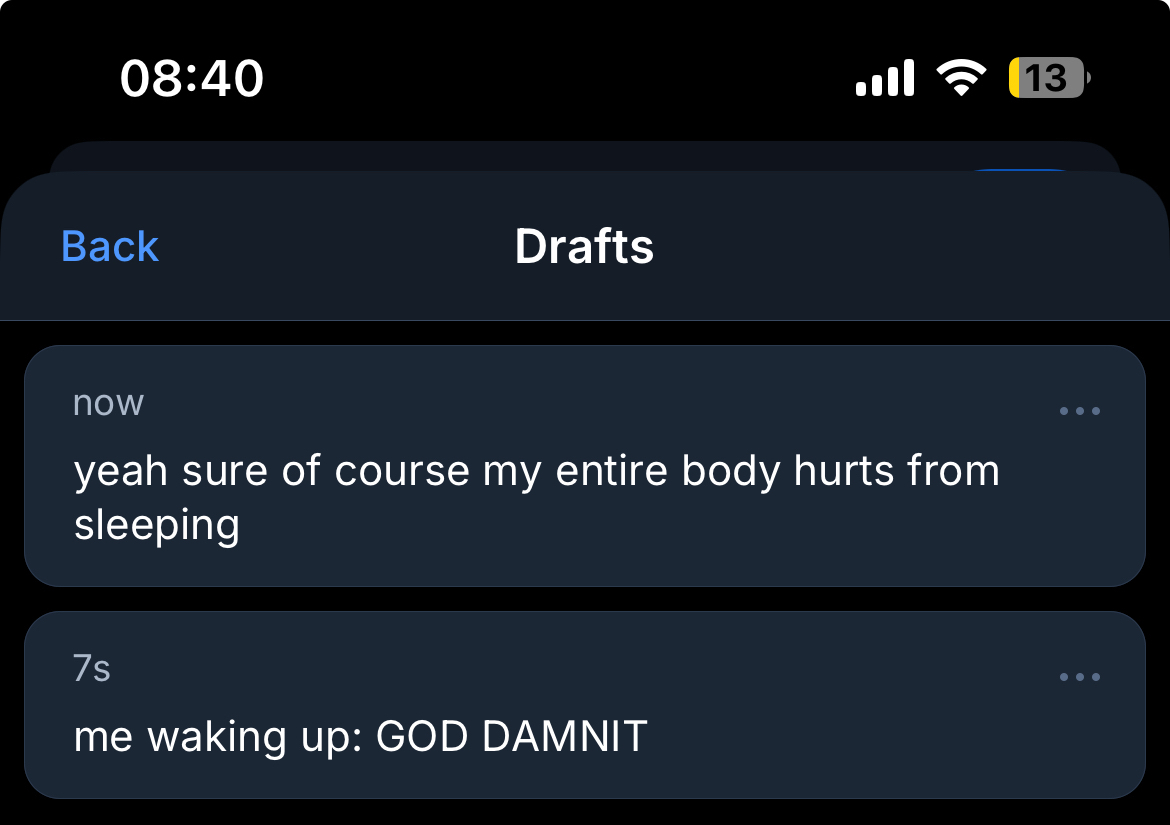Tap the Drafts header title
The image size is (1170, 825).
coord(584,246)
